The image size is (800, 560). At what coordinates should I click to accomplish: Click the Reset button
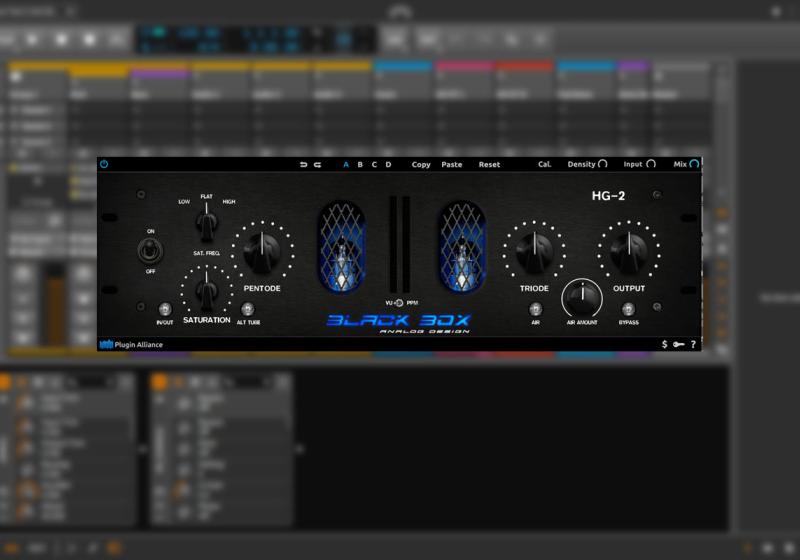click(489, 164)
